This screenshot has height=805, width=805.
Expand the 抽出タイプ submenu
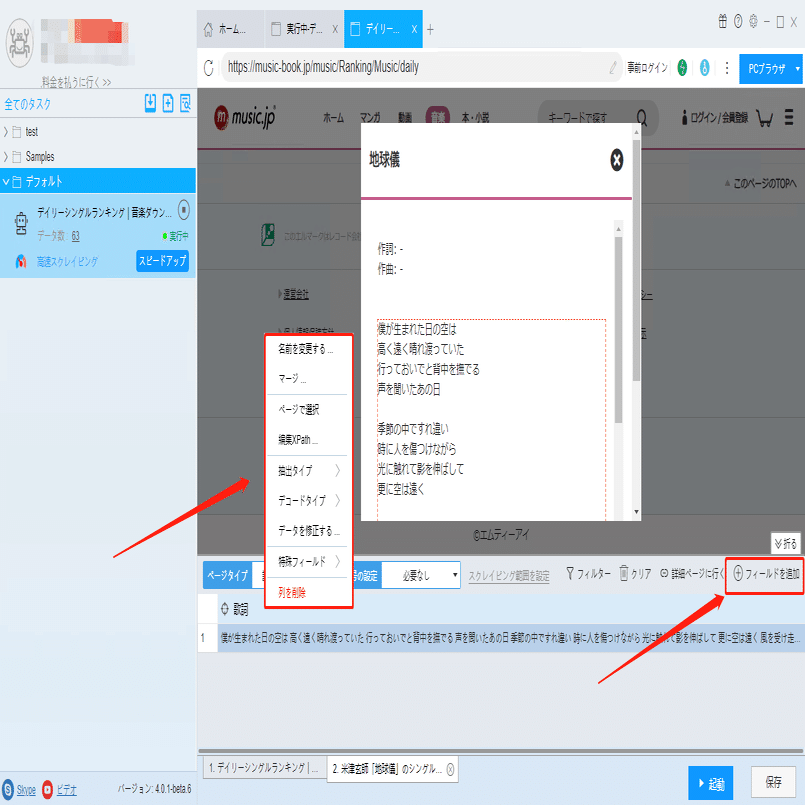point(309,470)
